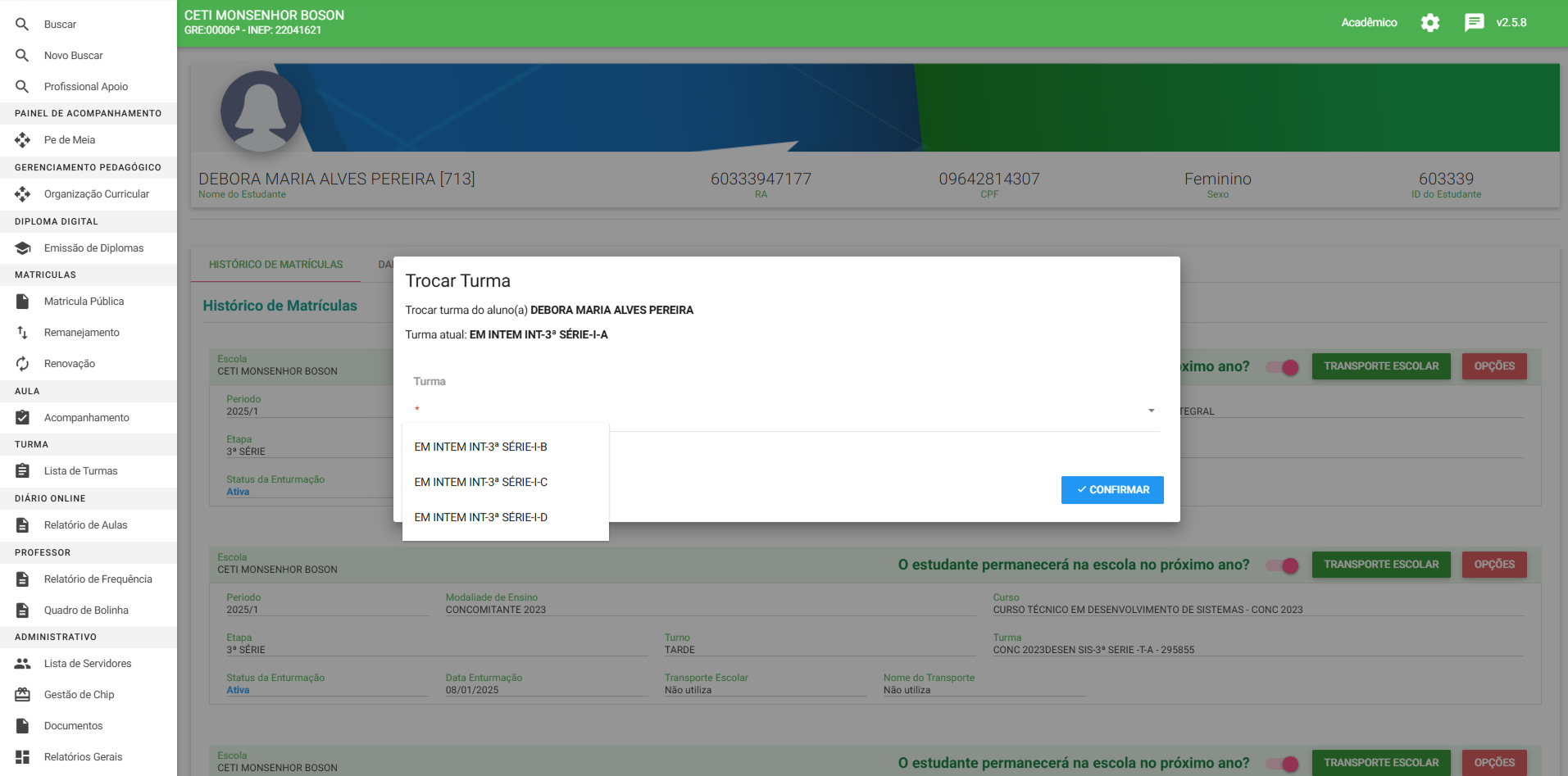1568x776 pixels.
Task: Click the Acompanhamento checklist icon
Action: 22,418
